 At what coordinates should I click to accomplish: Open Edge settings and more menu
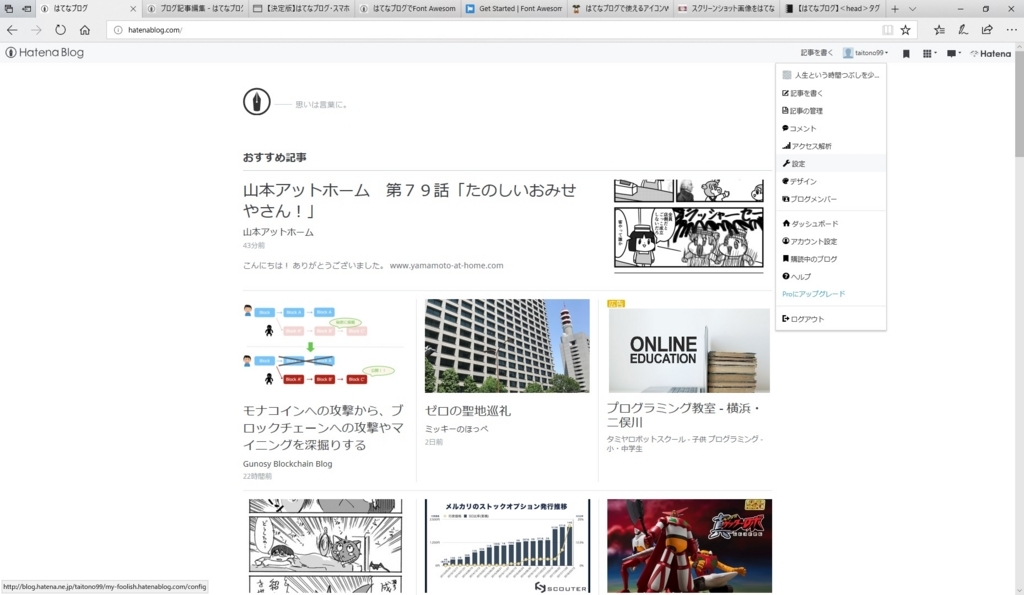1011,30
